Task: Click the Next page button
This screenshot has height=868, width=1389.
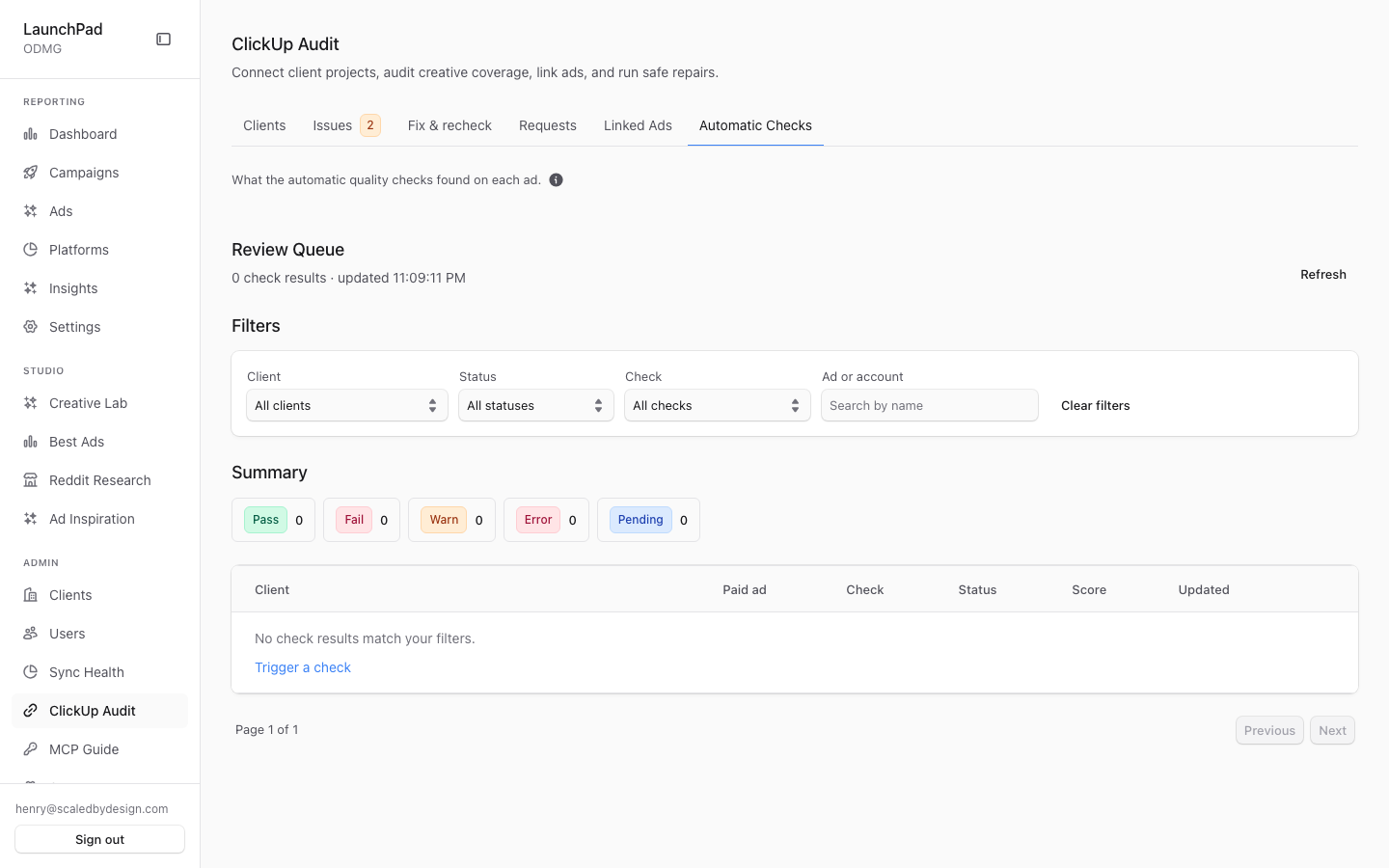Action: [x=1332, y=730]
